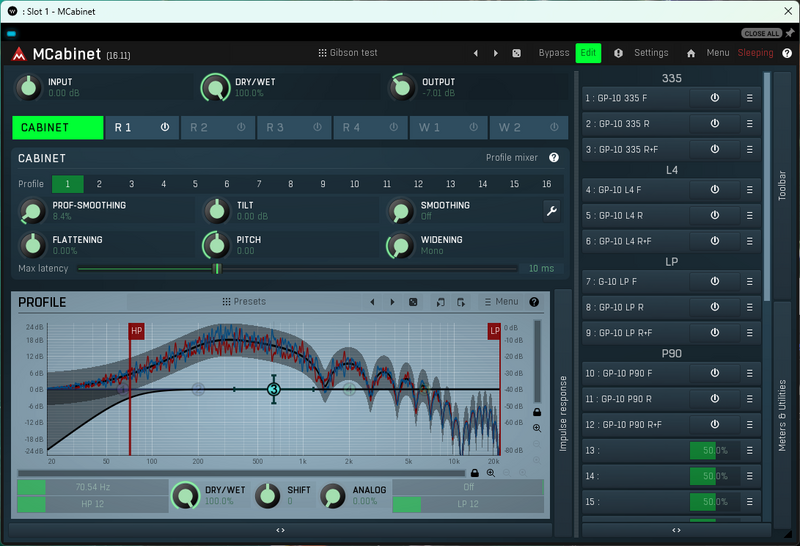
Task: Click the red HP marker on graph
Action: (136, 331)
